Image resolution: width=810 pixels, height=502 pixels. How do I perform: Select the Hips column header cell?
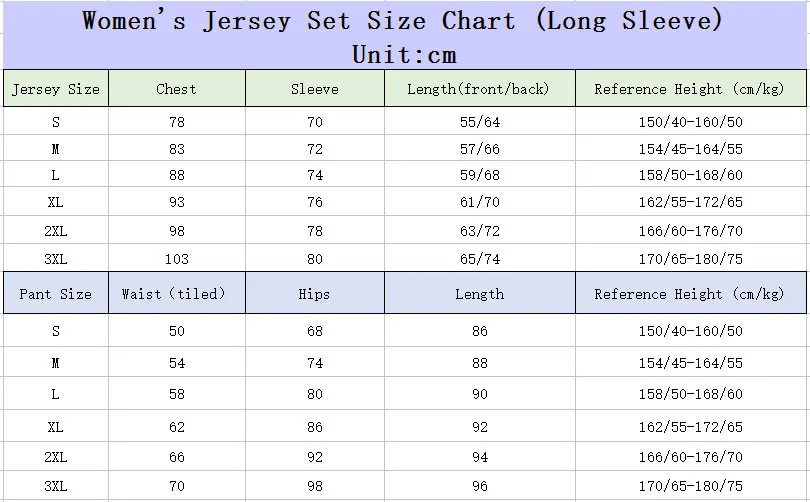pos(315,293)
